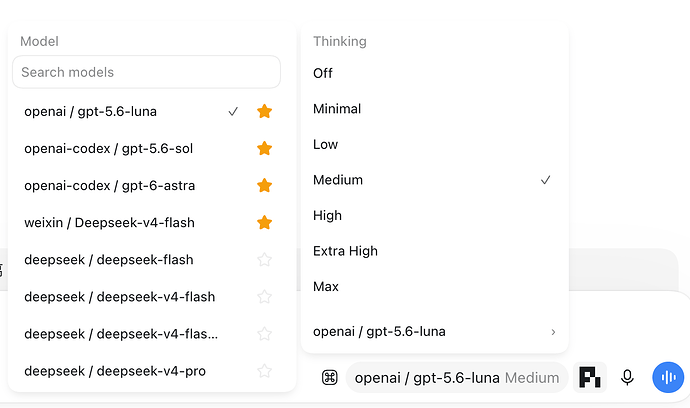Star the deepseek / deepseek-v4-pro model

pyautogui.click(x=264, y=371)
